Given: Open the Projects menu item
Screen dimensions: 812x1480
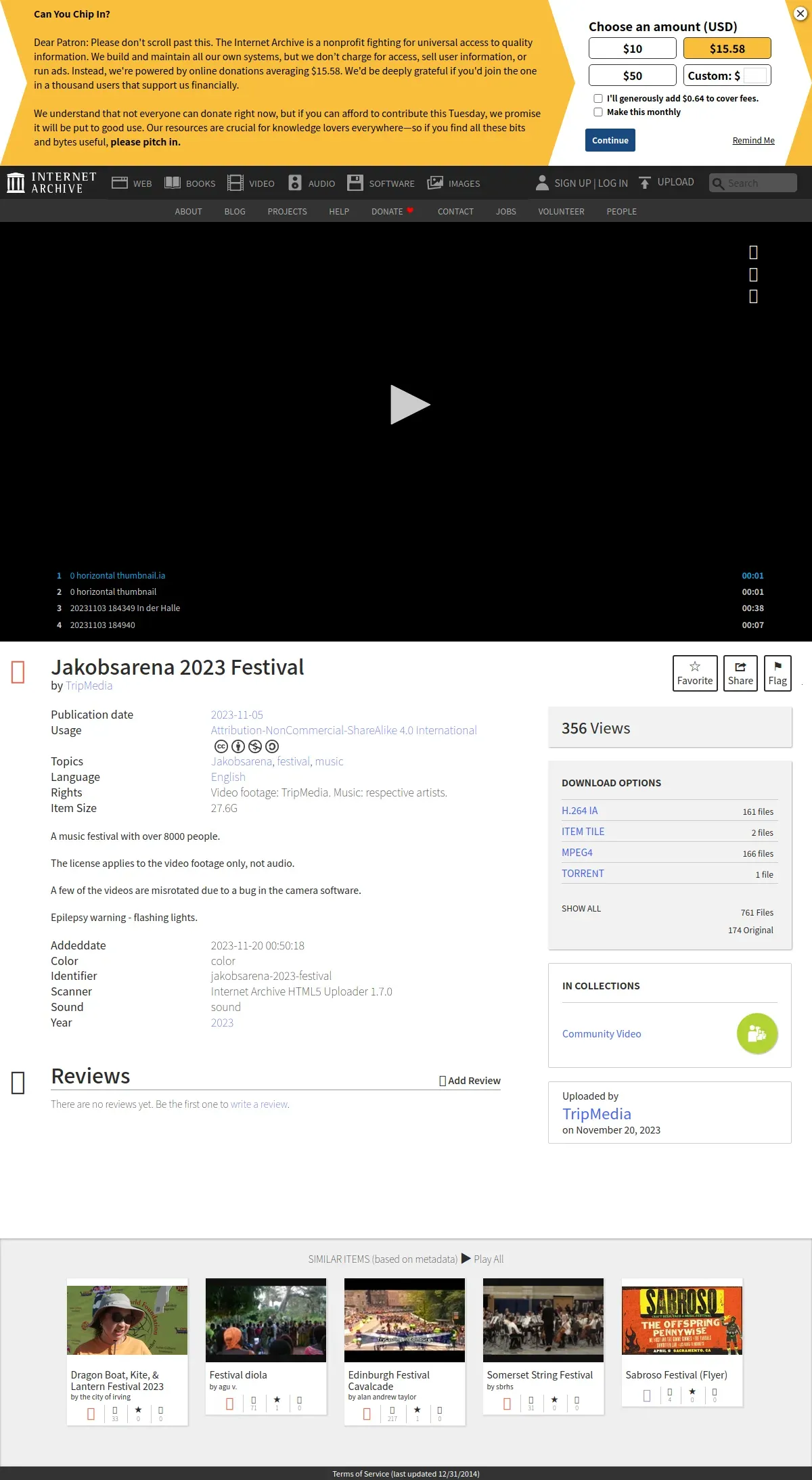Looking at the screenshot, I should 287,212.
